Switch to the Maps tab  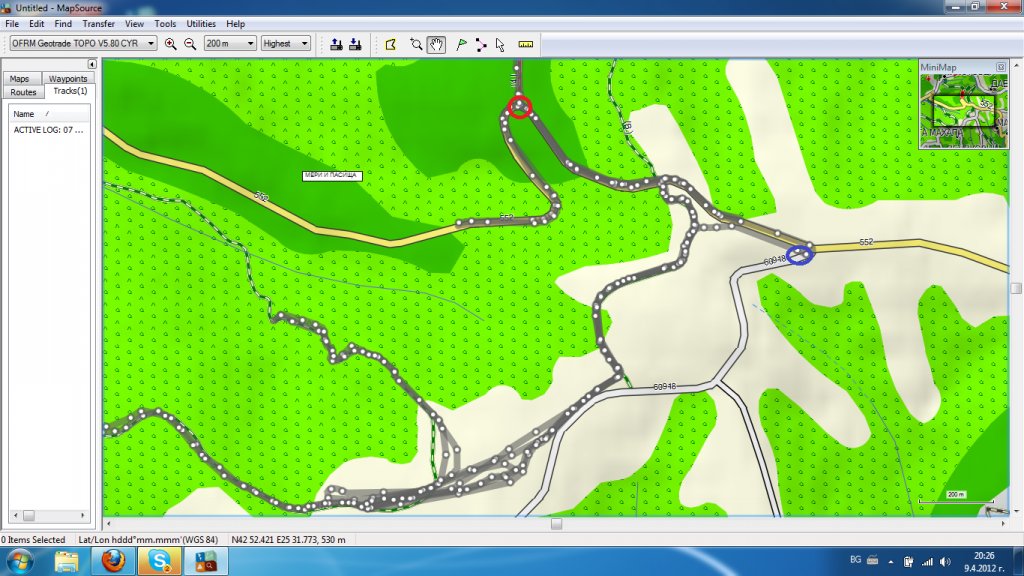click(20, 78)
